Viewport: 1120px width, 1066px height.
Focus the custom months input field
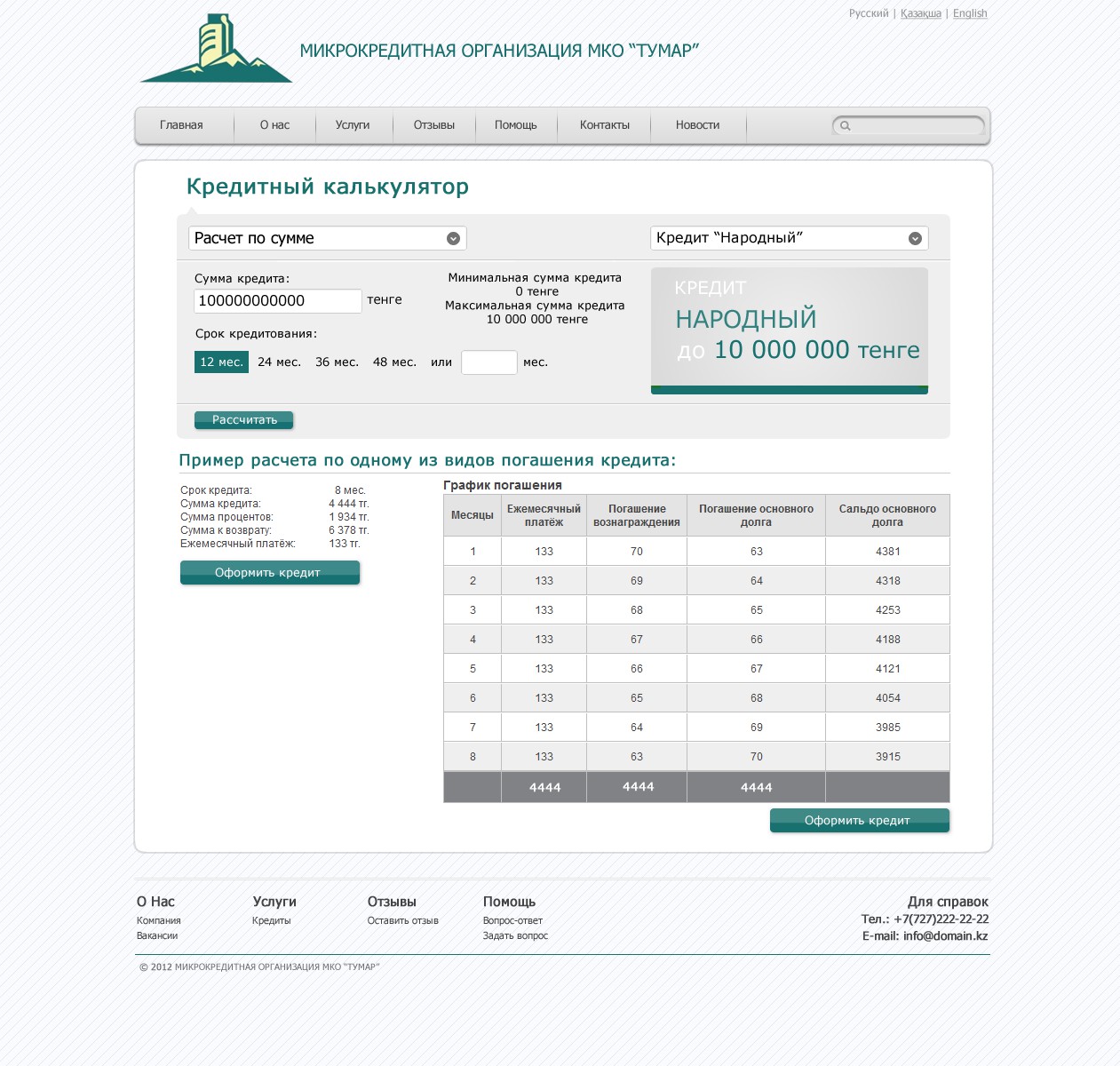(x=489, y=362)
